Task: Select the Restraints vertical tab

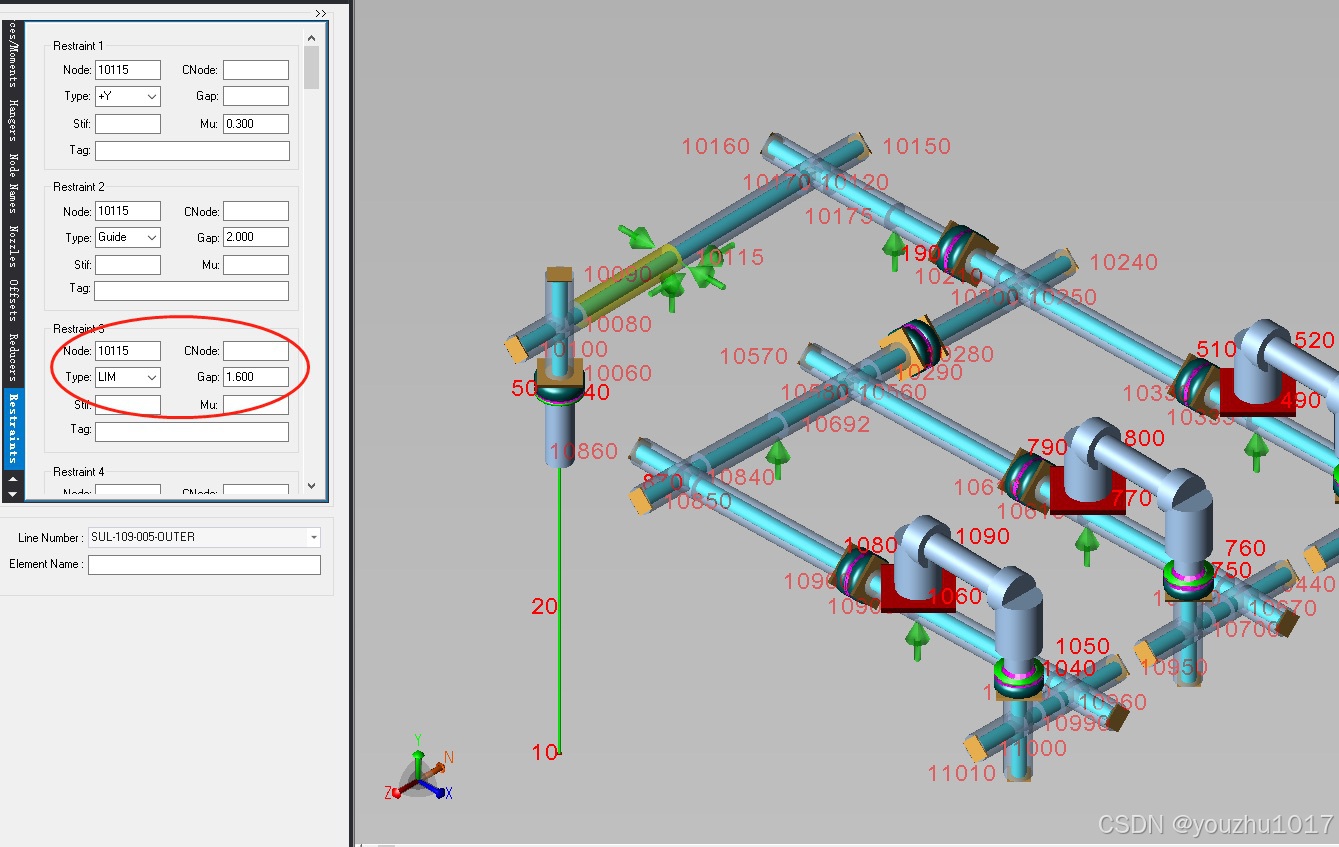Action: coord(12,428)
